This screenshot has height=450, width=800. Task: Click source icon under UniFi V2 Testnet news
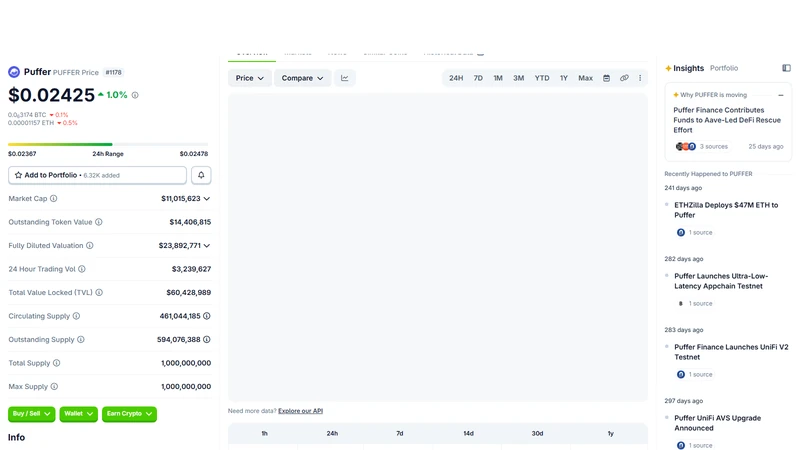681,374
